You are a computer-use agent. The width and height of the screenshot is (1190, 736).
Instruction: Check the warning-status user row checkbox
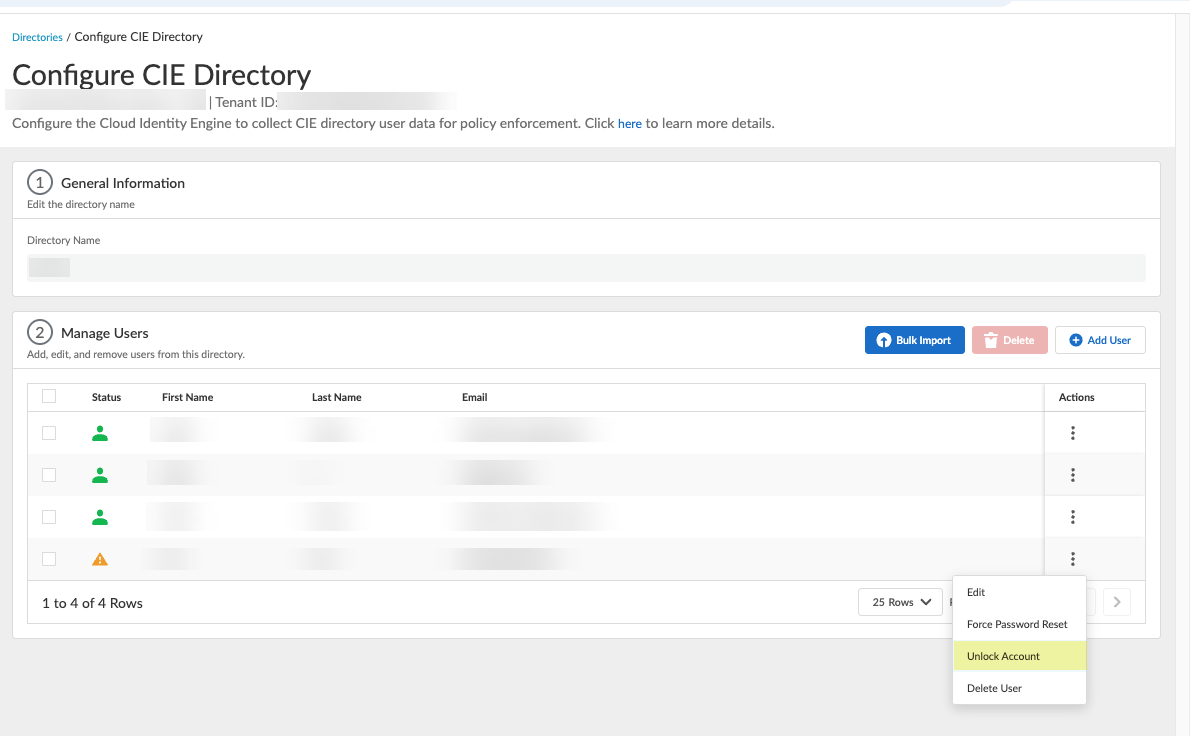pos(49,559)
